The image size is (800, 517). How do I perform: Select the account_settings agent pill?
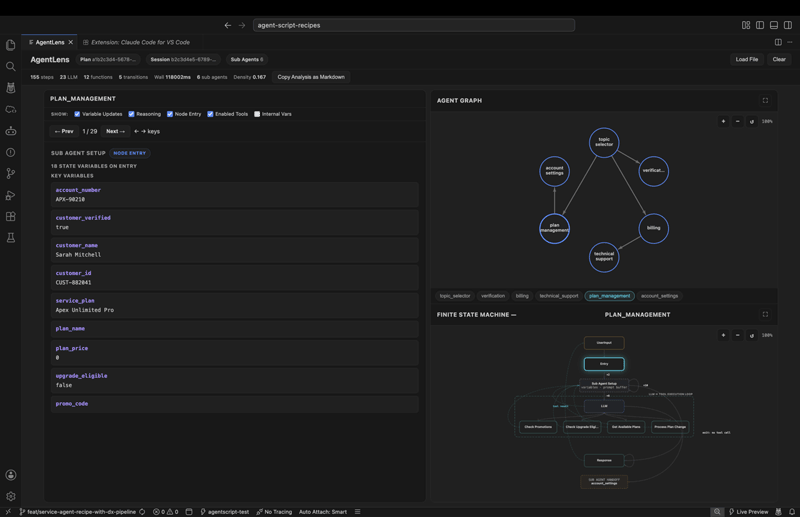point(659,296)
